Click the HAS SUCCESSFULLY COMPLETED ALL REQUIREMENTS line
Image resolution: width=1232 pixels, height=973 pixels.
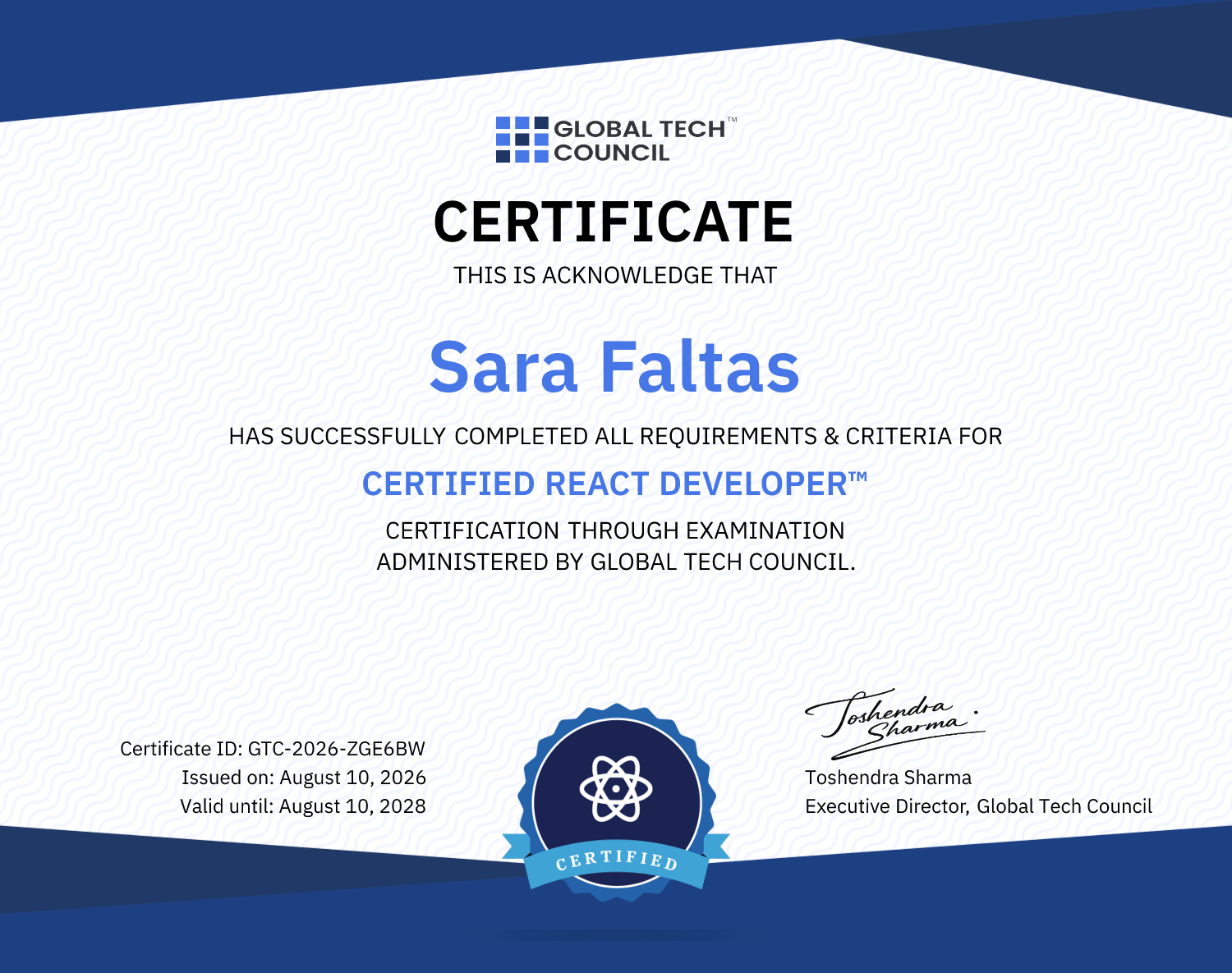click(616, 436)
